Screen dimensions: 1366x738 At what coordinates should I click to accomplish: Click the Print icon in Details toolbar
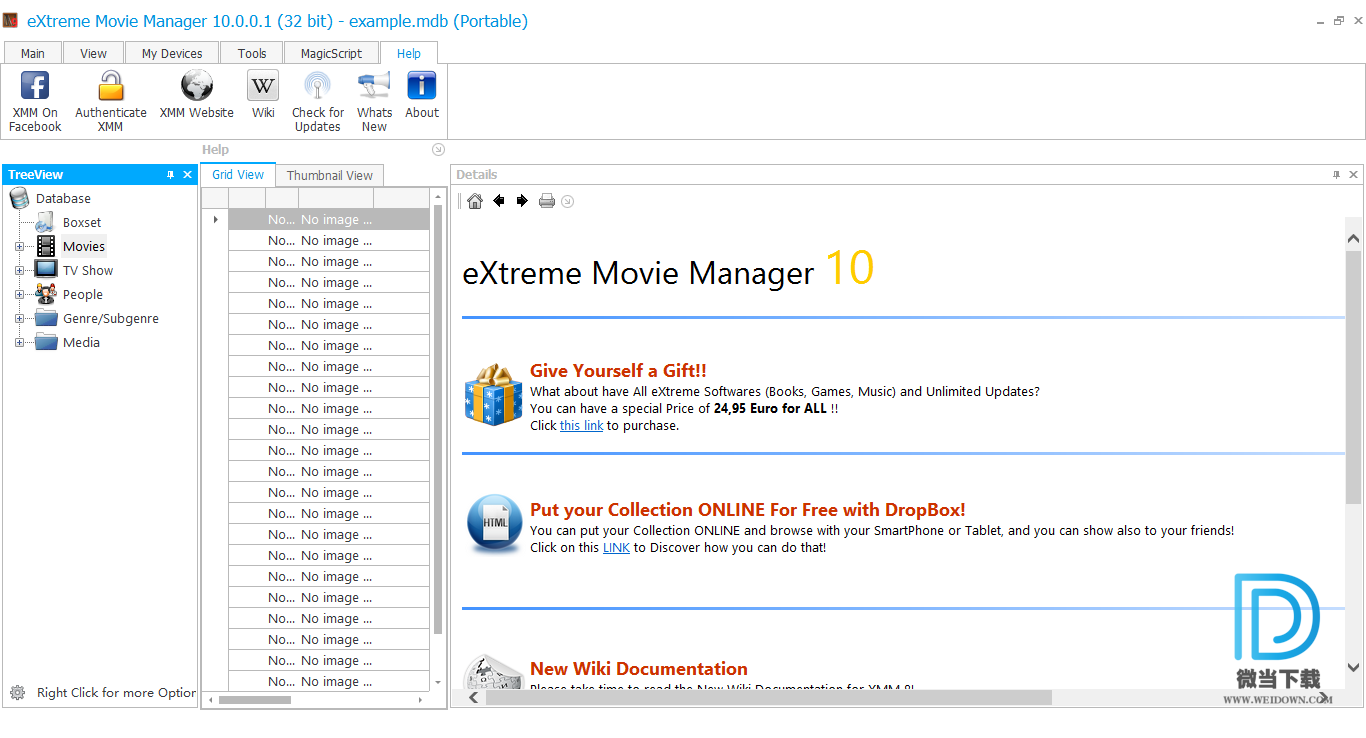(547, 201)
